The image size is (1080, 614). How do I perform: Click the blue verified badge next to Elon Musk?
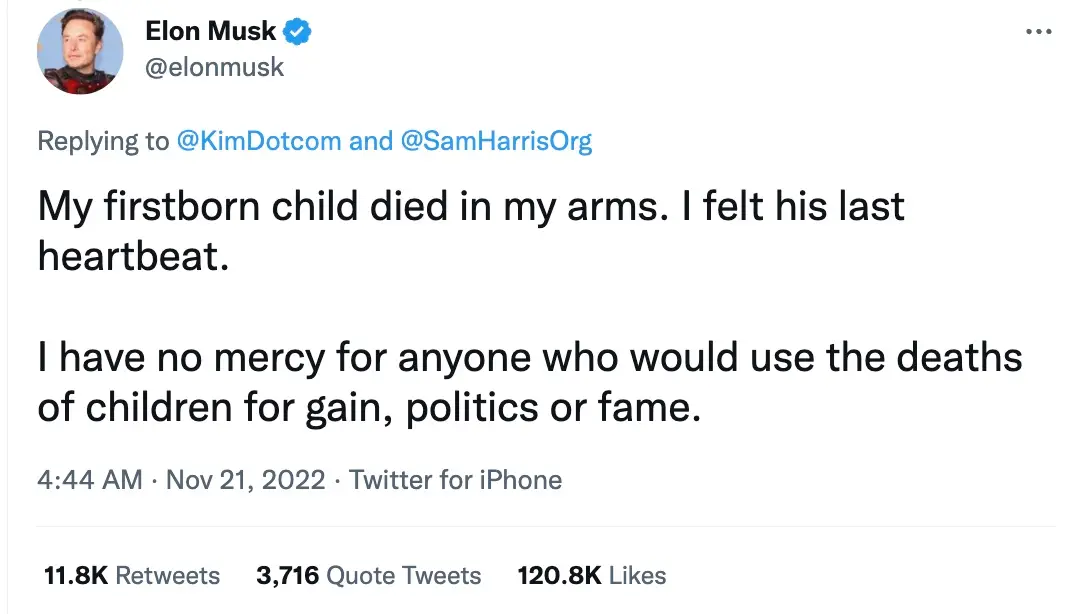296,31
